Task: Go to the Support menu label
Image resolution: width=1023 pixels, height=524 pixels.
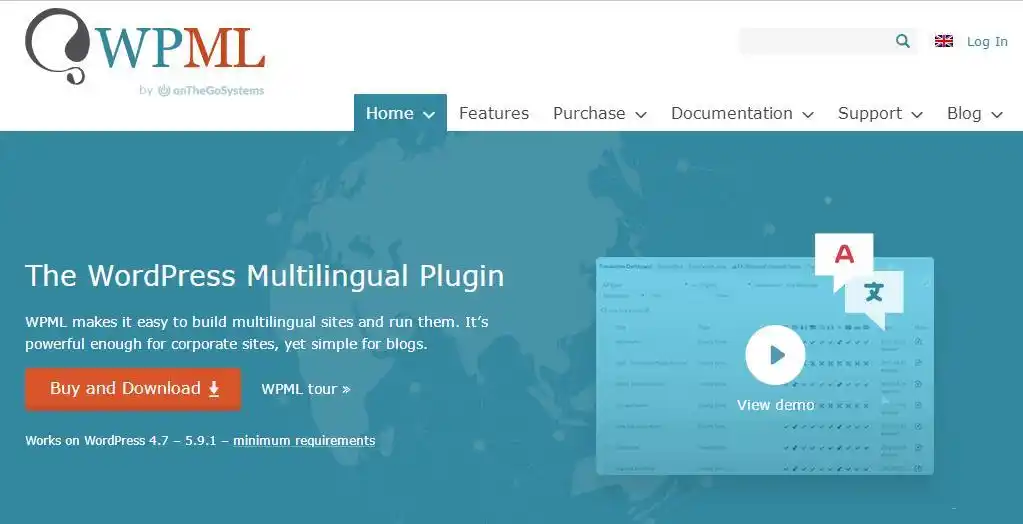Action: tap(869, 114)
